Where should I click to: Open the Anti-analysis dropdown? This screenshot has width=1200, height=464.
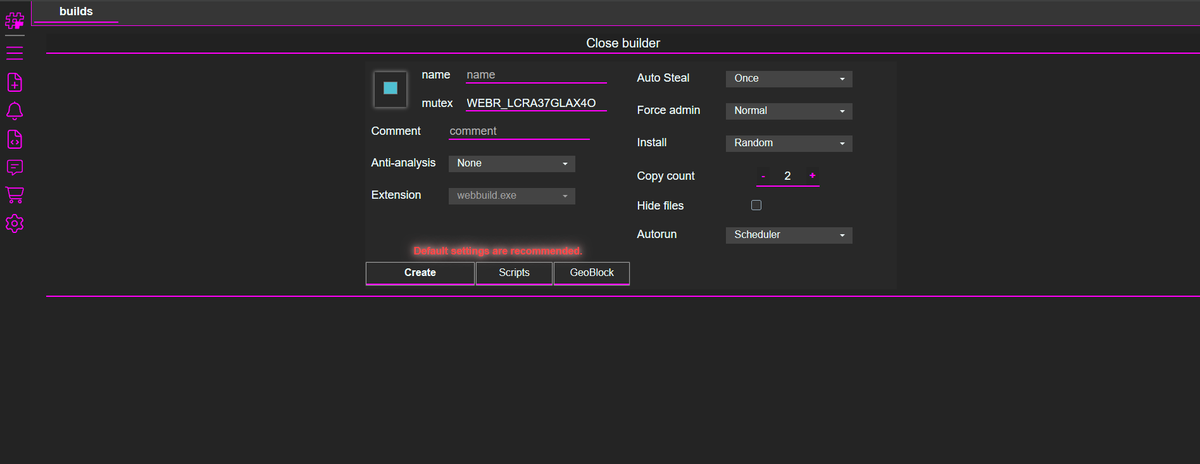[512, 163]
